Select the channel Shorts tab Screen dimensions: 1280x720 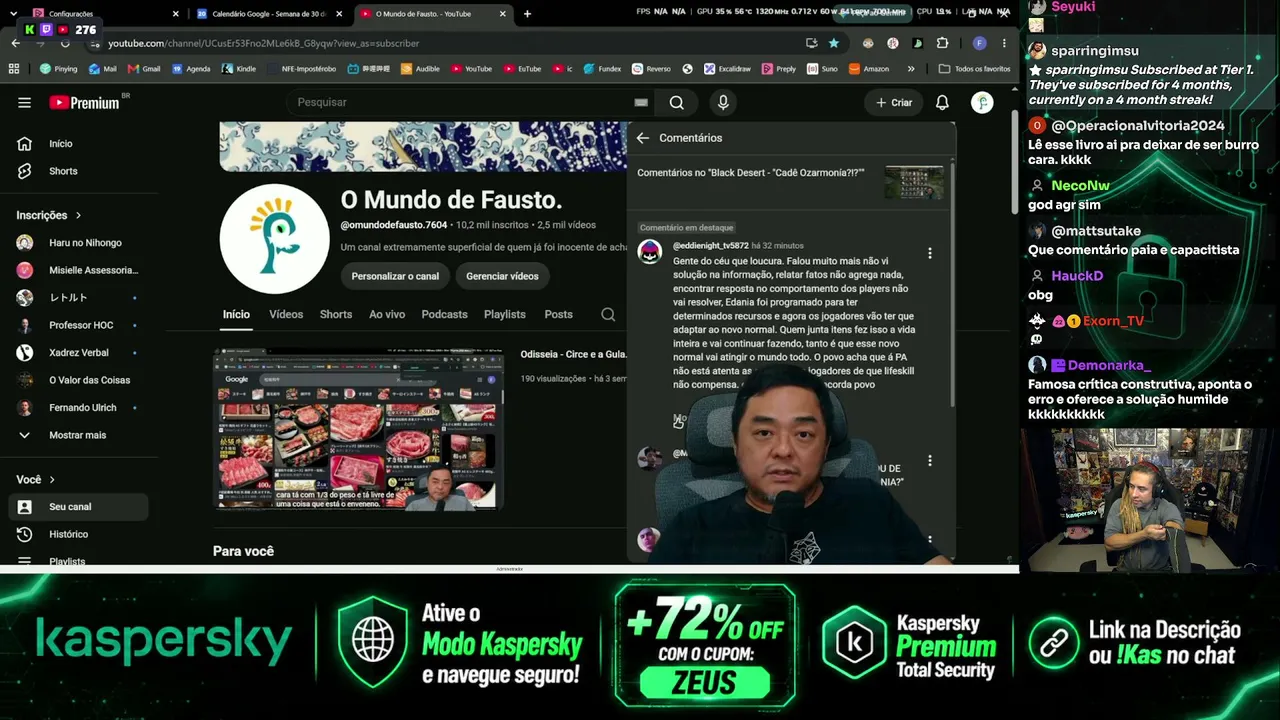tap(336, 314)
